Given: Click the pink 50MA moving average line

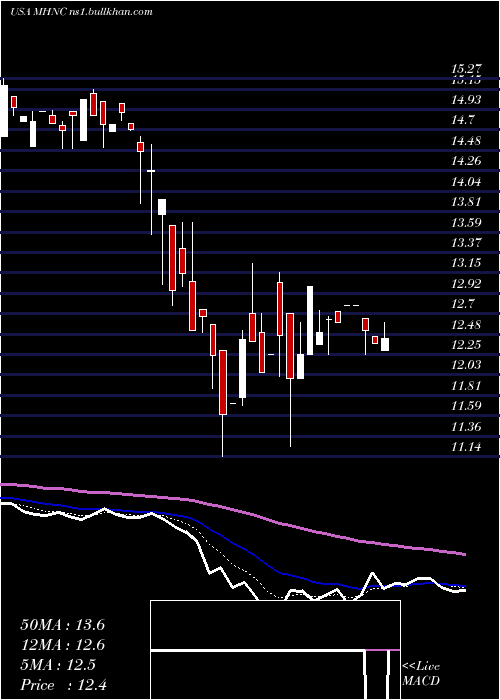Looking at the screenshot, I should point(232,508).
